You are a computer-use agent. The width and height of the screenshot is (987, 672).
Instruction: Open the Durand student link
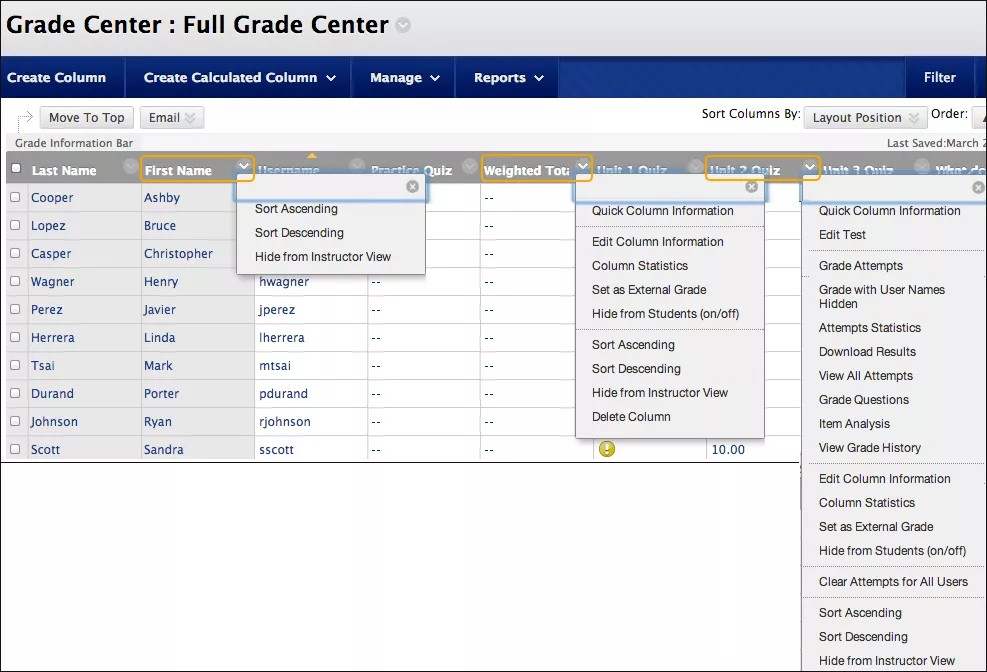pyautogui.click(x=52, y=394)
